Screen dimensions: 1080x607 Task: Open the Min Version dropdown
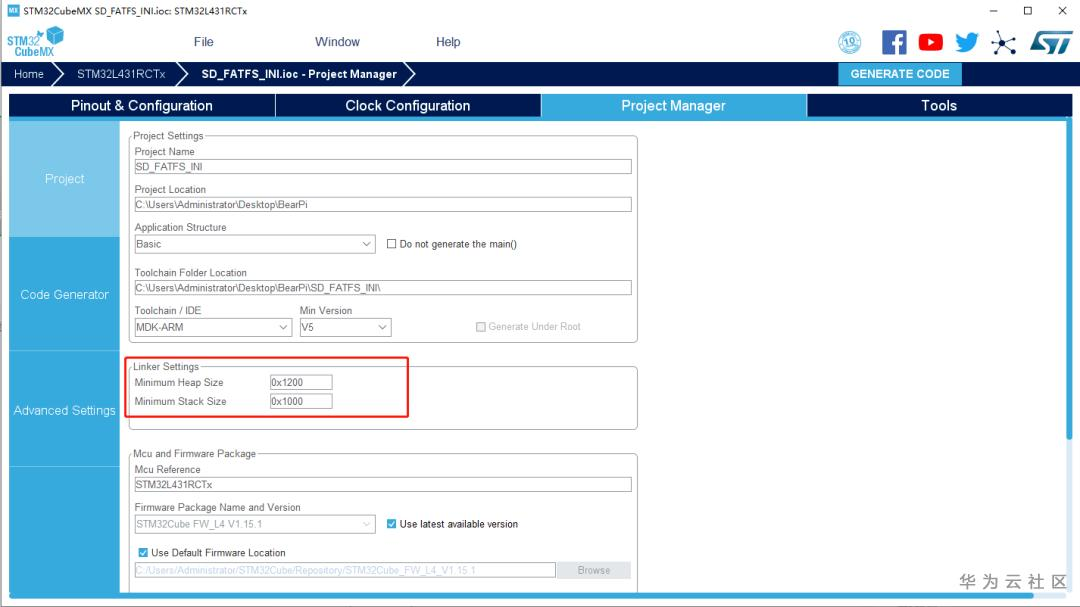(x=345, y=327)
